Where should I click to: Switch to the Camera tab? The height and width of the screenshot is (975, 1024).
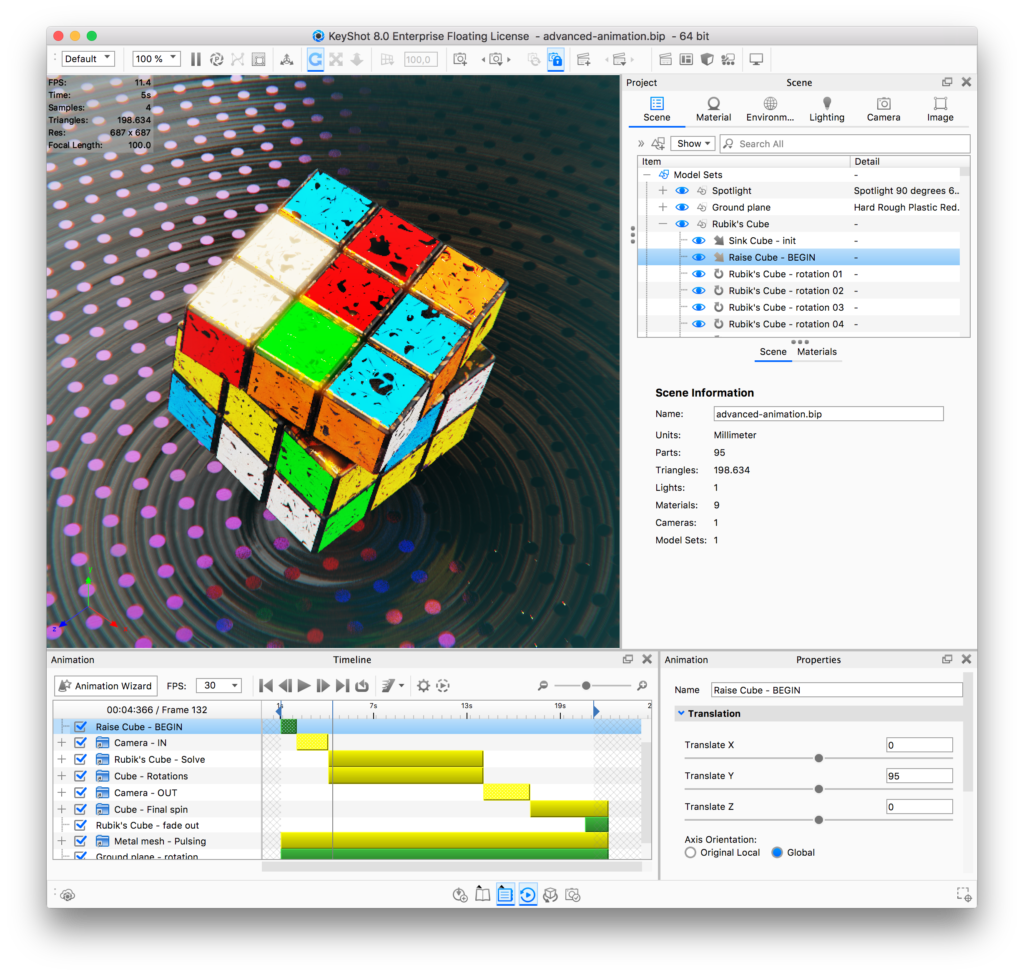click(883, 109)
